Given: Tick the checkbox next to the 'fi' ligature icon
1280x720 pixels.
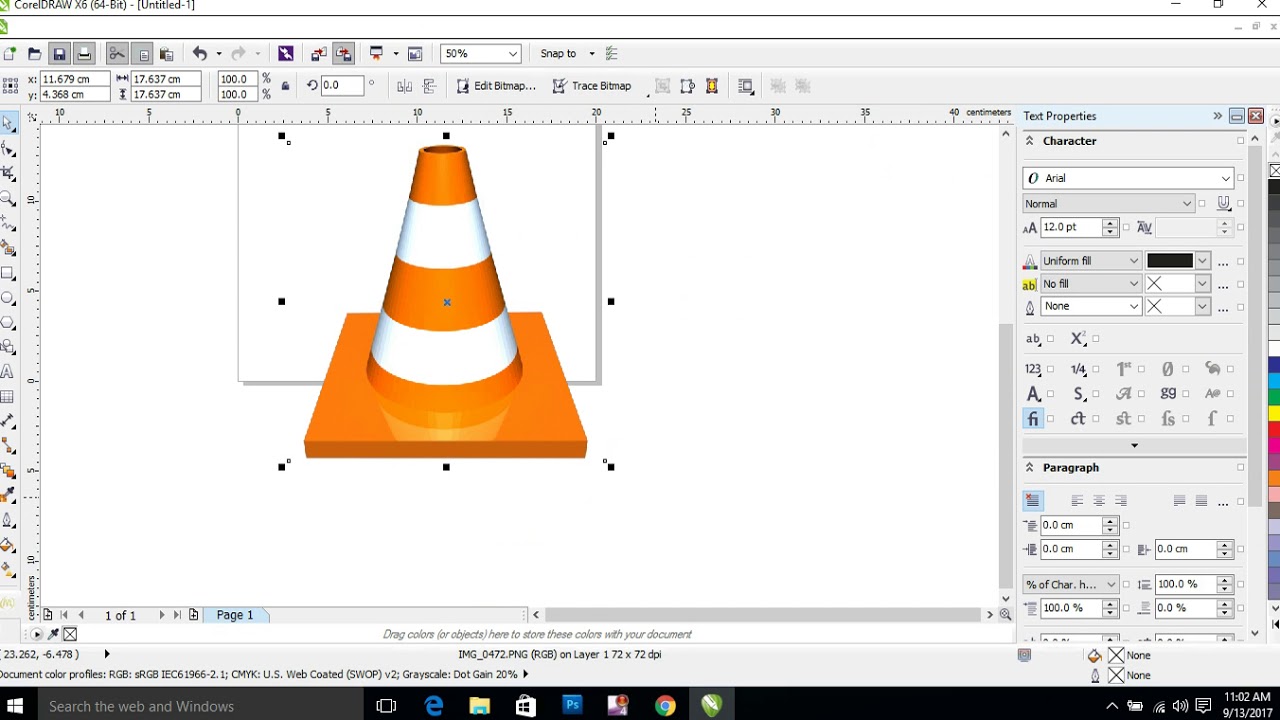Looking at the screenshot, I should [1050, 419].
